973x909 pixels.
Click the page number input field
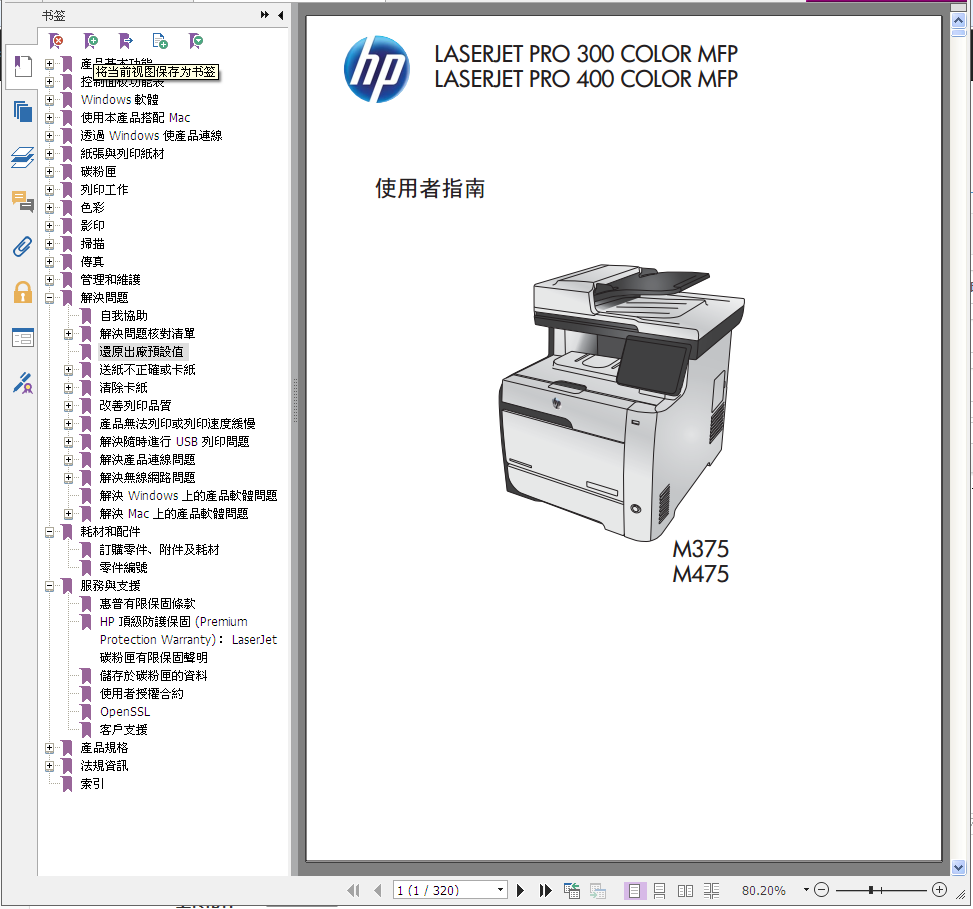(x=445, y=890)
